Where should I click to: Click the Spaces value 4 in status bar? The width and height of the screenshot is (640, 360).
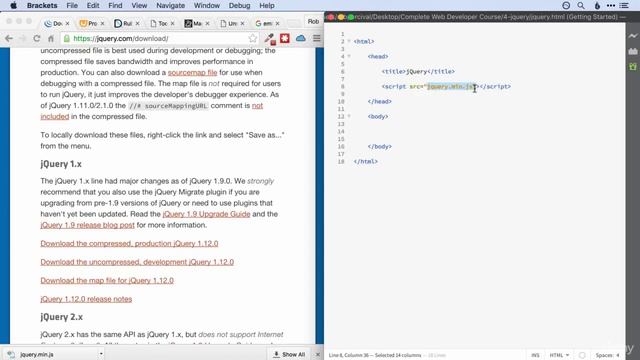click(x=618, y=355)
